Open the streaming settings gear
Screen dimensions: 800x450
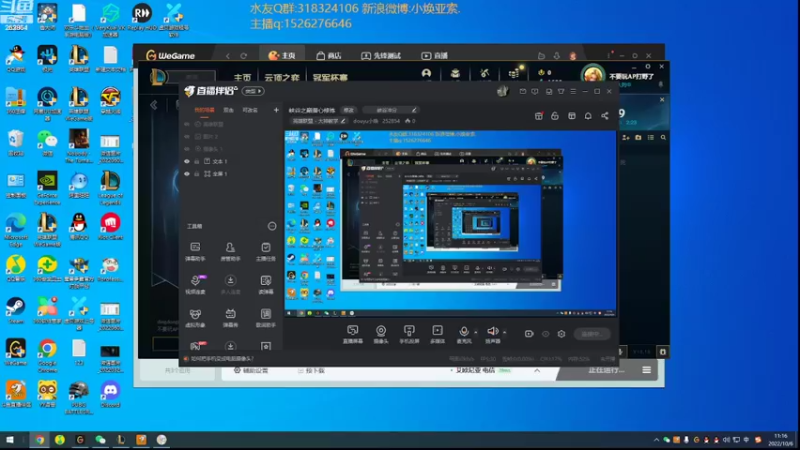tap(561, 334)
